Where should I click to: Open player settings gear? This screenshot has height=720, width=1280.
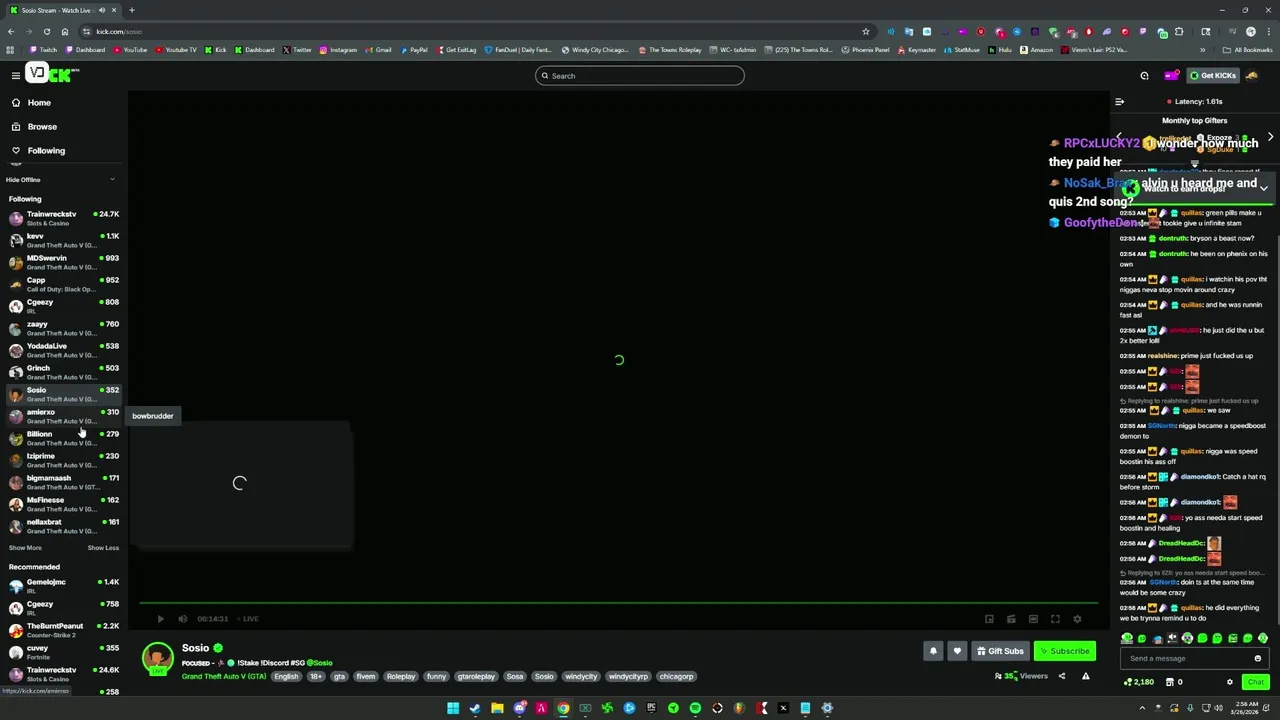point(1077,619)
